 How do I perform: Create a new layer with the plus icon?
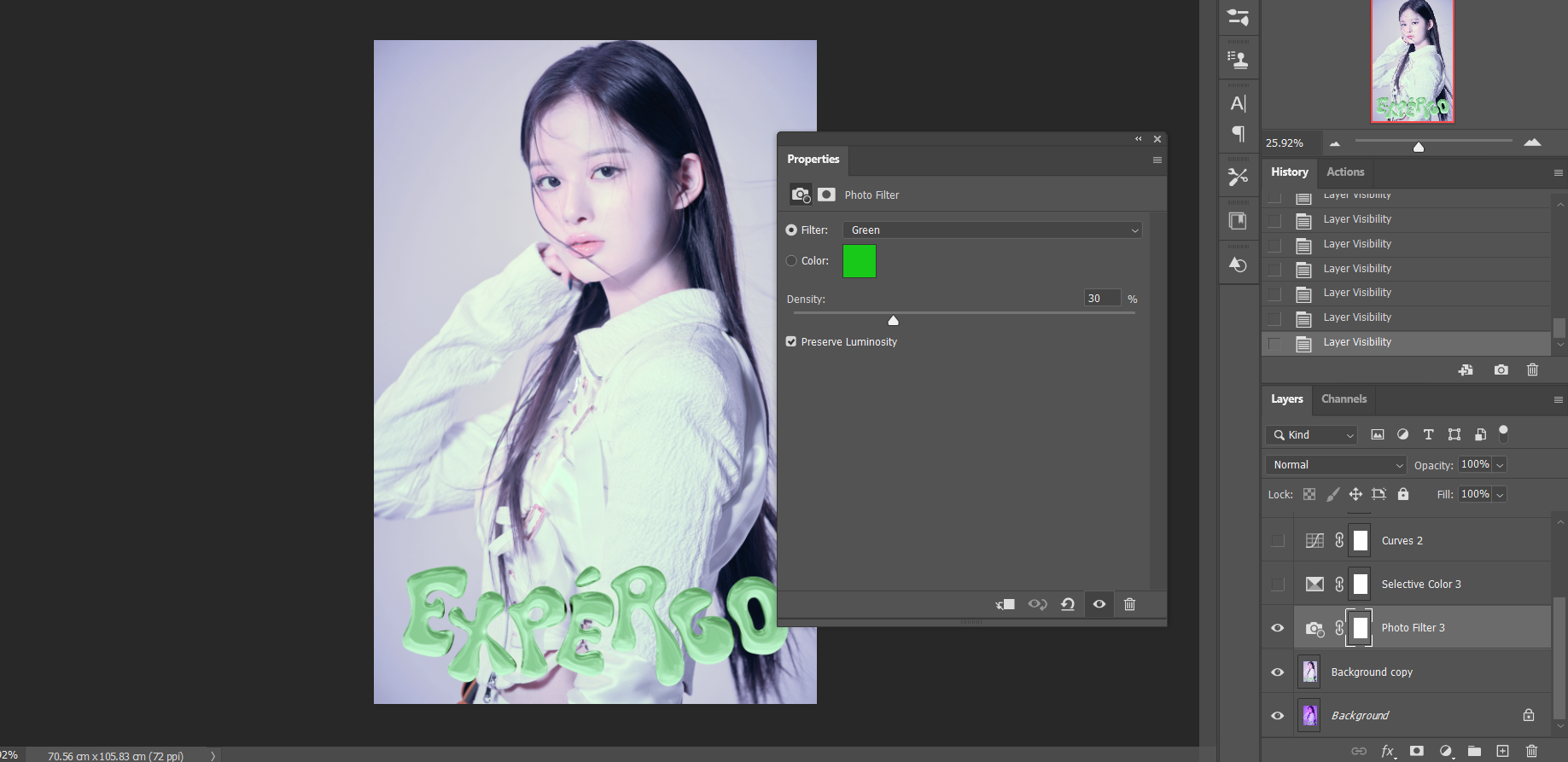click(x=1502, y=751)
